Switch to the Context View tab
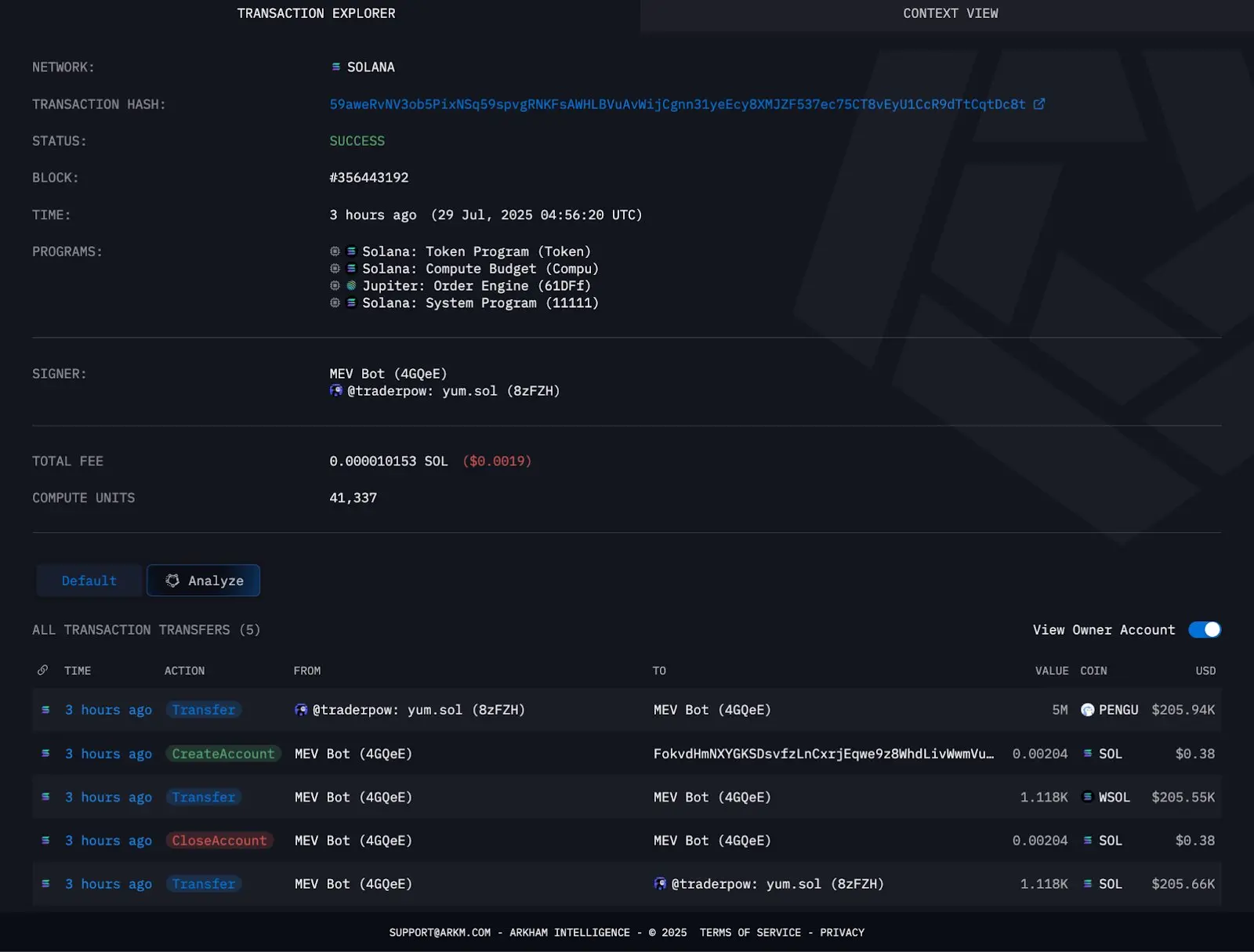Viewport: 1254px width, 952px height. tap(950, 13)
